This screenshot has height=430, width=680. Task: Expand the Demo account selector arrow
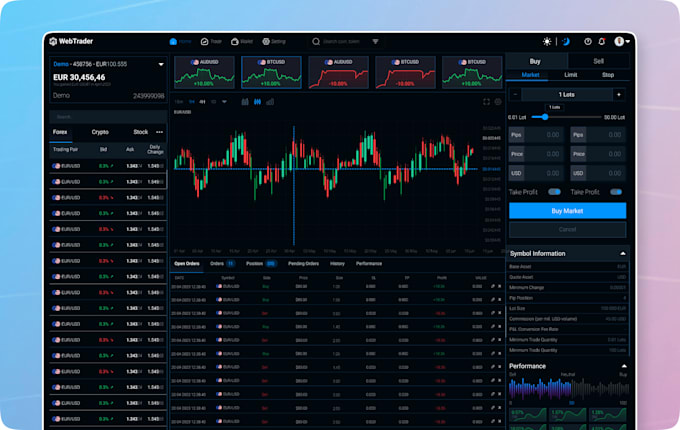tap(161, 64)
